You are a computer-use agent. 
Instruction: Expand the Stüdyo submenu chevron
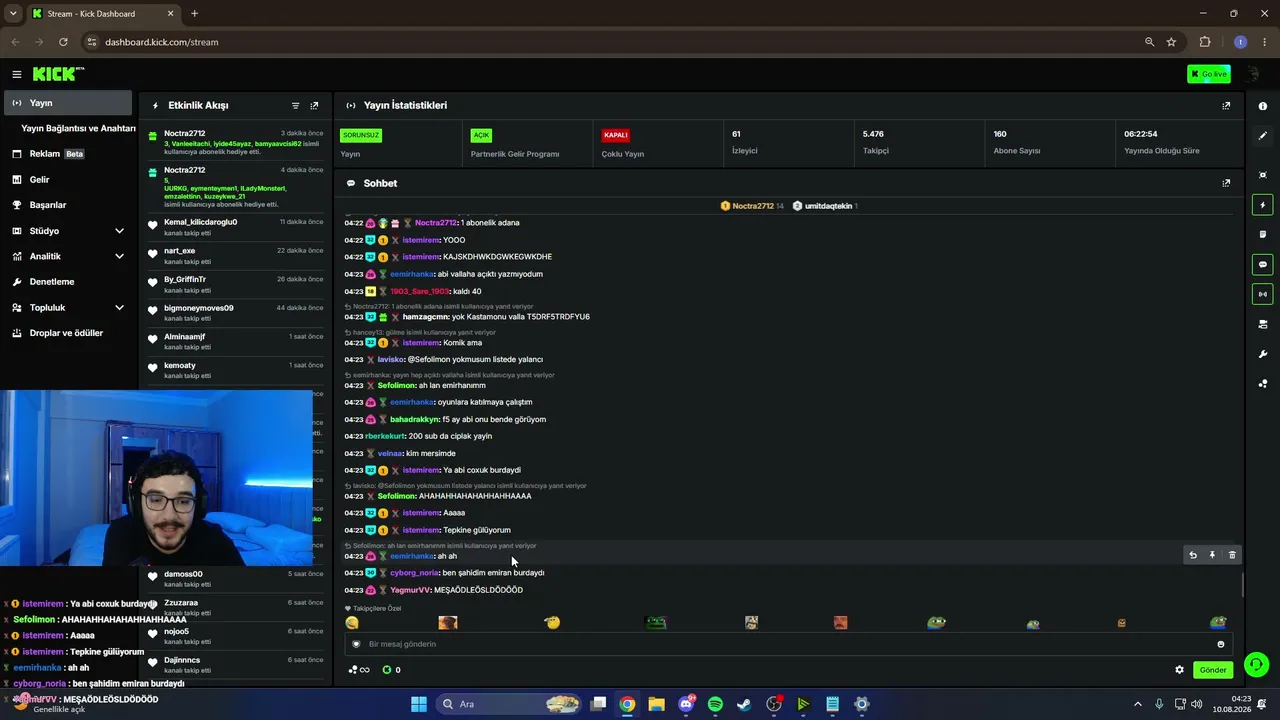119,231
